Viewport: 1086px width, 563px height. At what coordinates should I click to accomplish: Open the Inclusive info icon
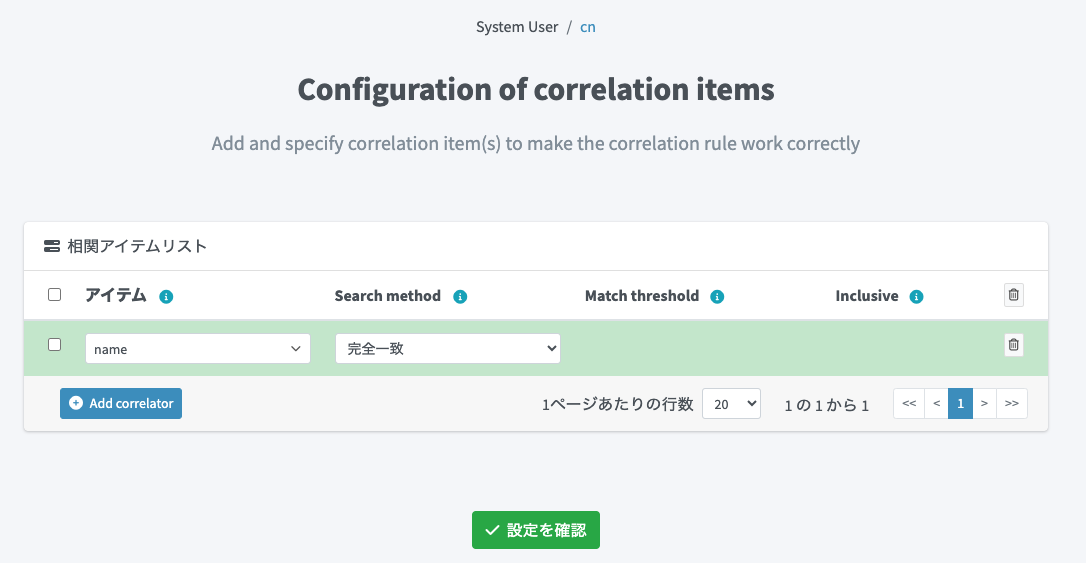(916, 296)
